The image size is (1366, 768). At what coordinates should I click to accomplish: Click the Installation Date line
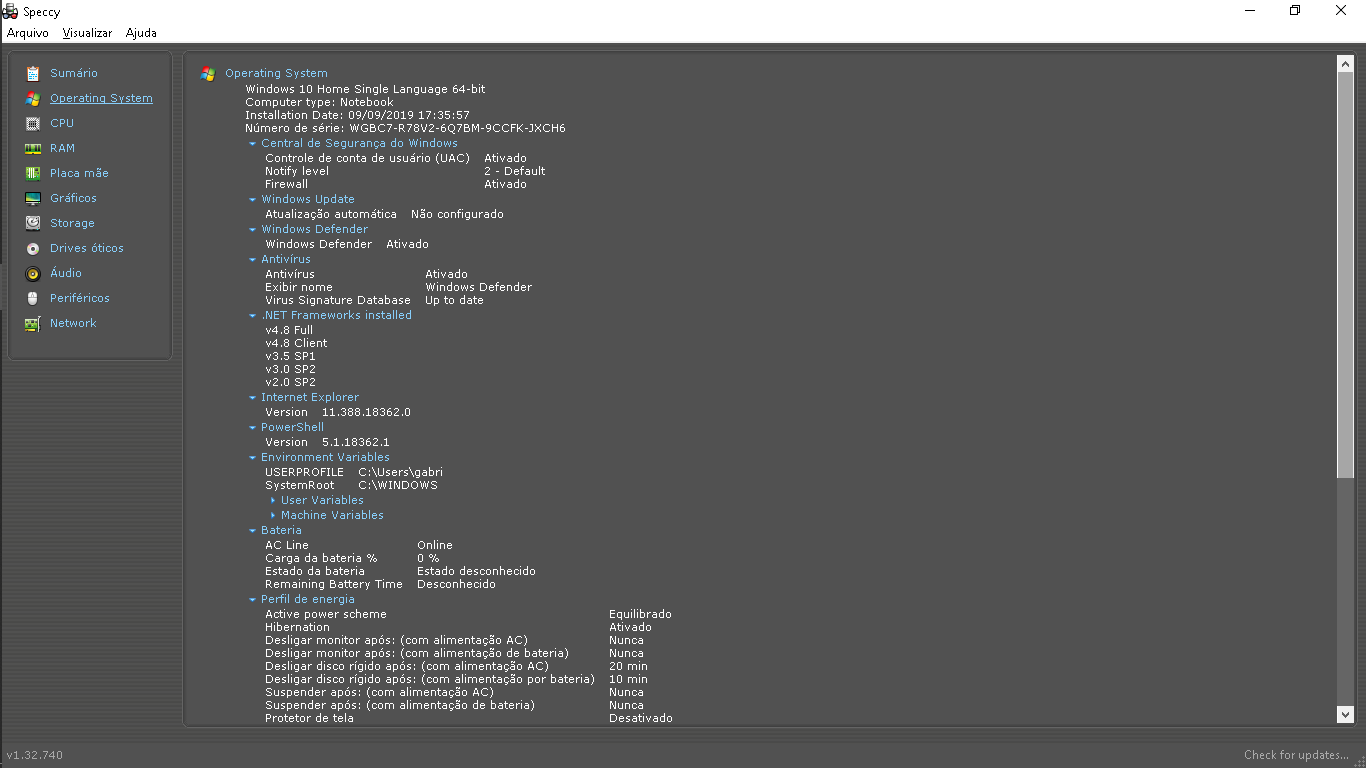pos(357,115)
